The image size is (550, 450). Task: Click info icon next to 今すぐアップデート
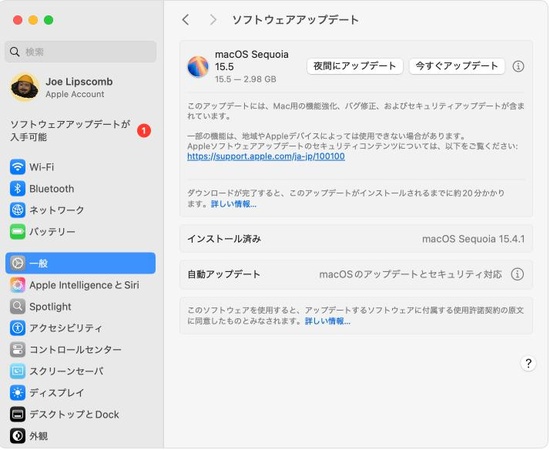pos(518,66)
